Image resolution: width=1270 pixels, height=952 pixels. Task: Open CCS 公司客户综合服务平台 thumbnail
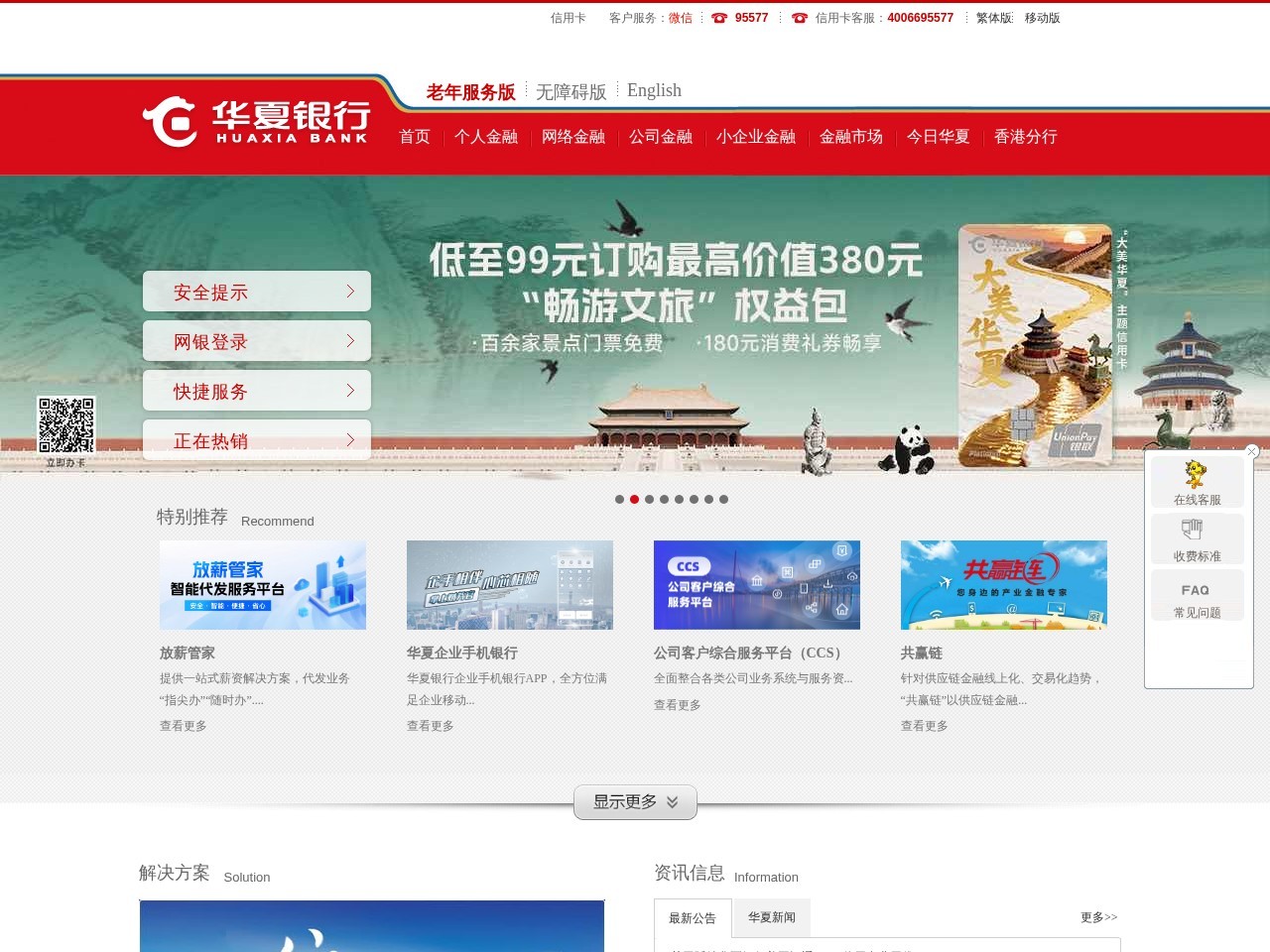click(x=757, y=585)
